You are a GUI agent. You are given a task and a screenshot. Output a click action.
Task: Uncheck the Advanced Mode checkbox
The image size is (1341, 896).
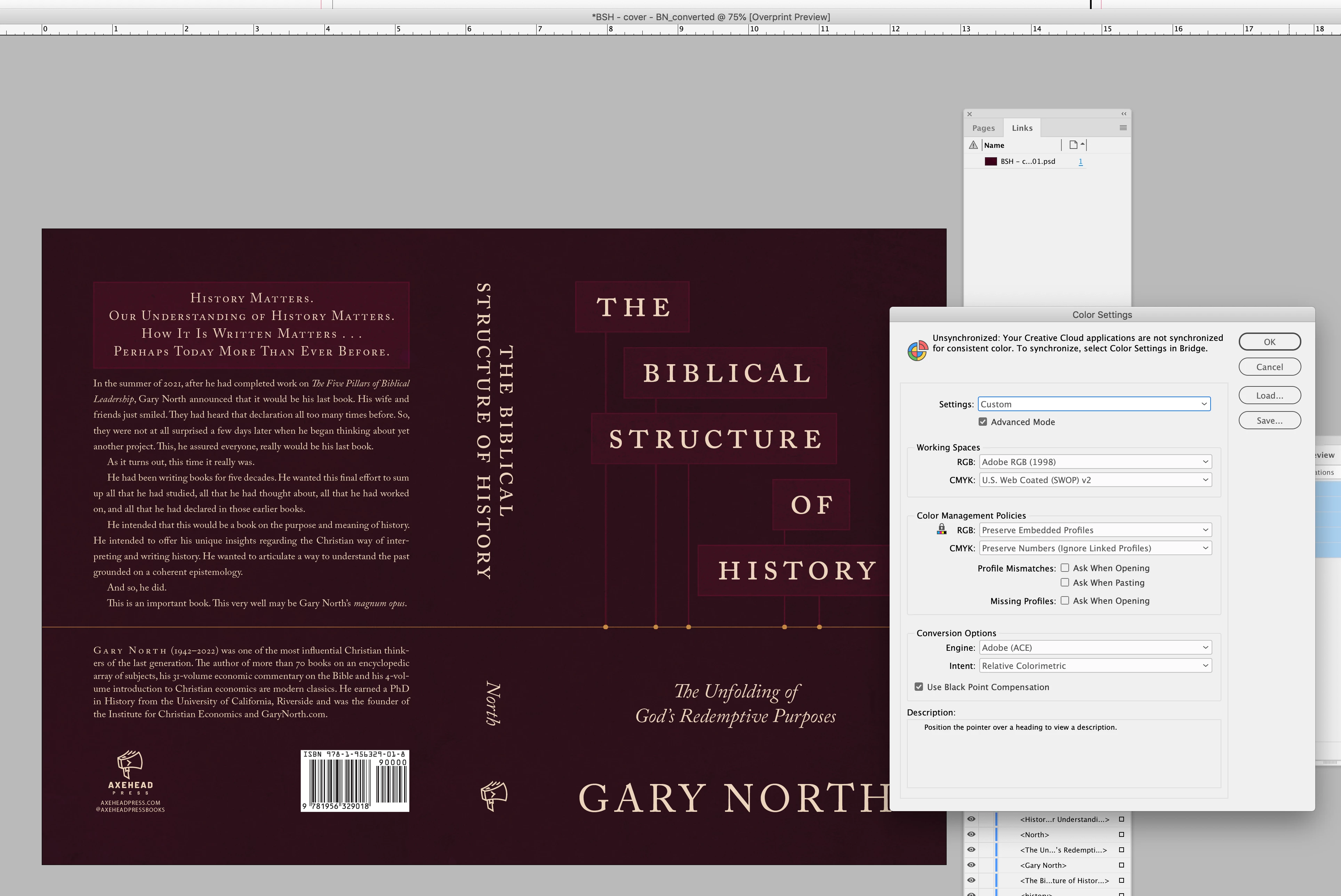pos(983,422)
